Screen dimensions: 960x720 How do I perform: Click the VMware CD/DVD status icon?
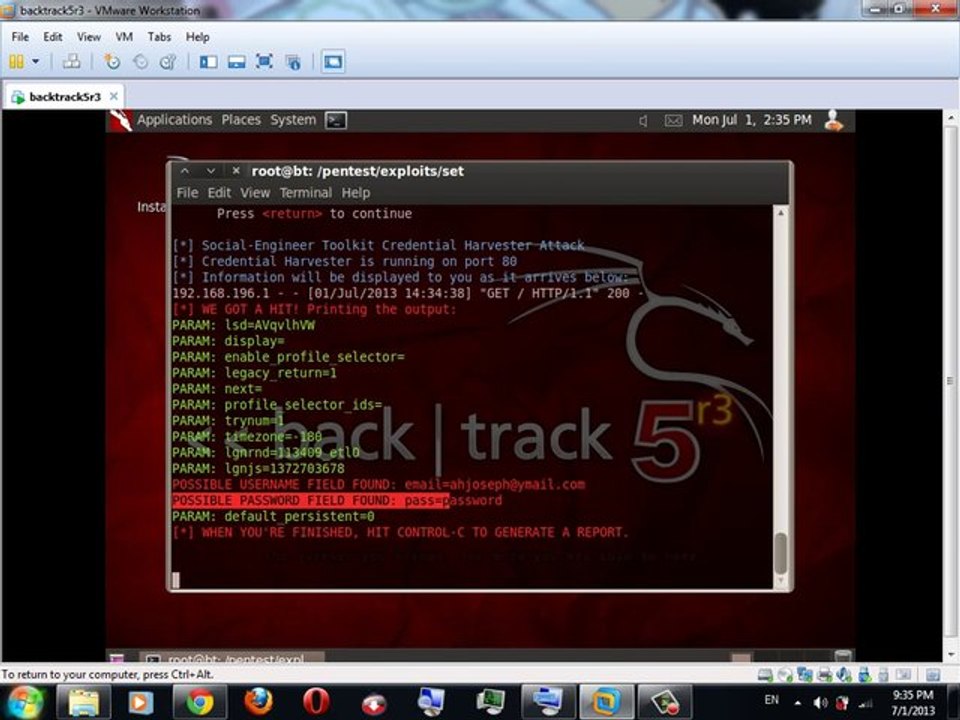tap(785, 675)
